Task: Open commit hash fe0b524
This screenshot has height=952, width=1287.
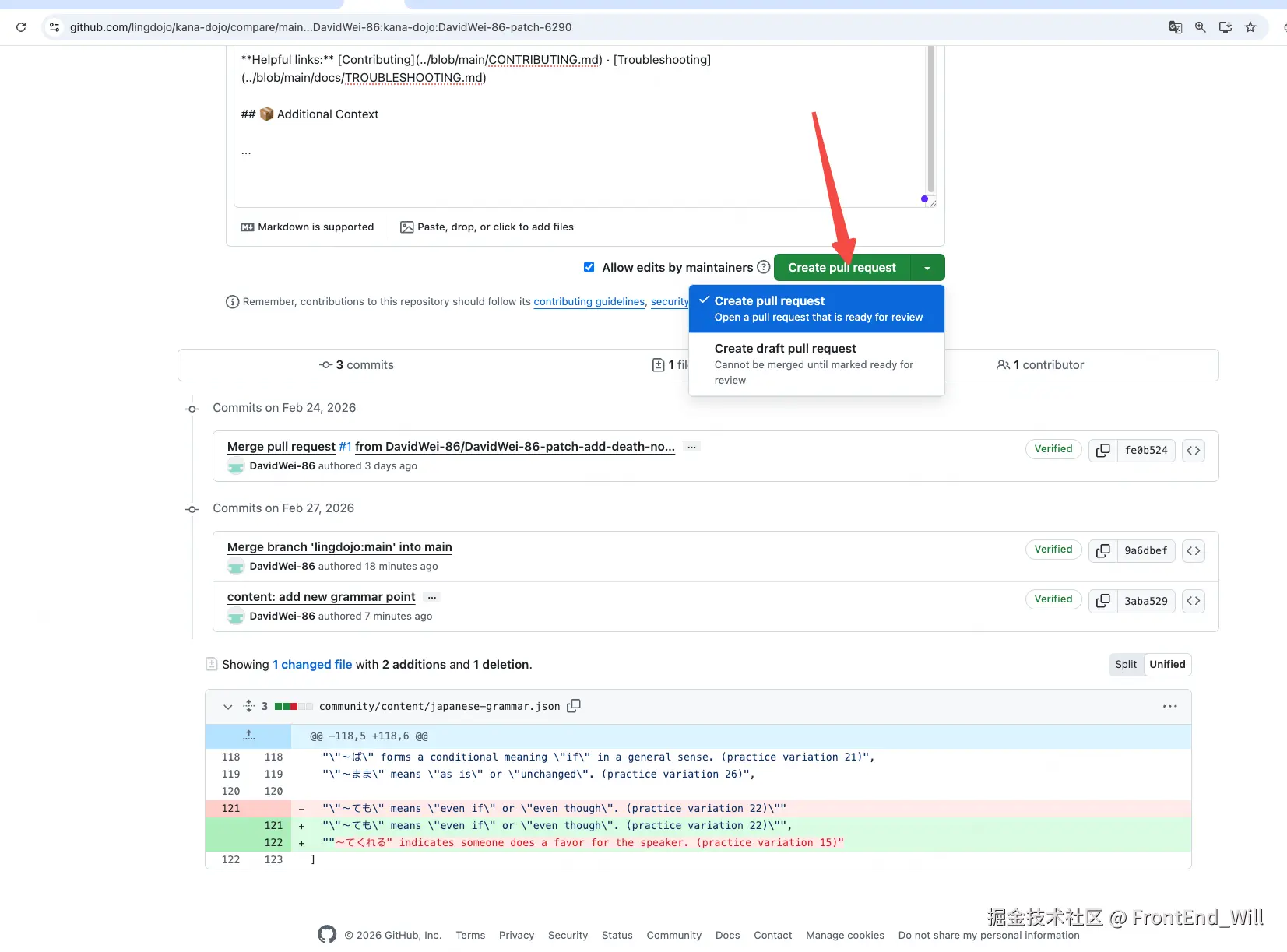Action: tap(1146, 451)
